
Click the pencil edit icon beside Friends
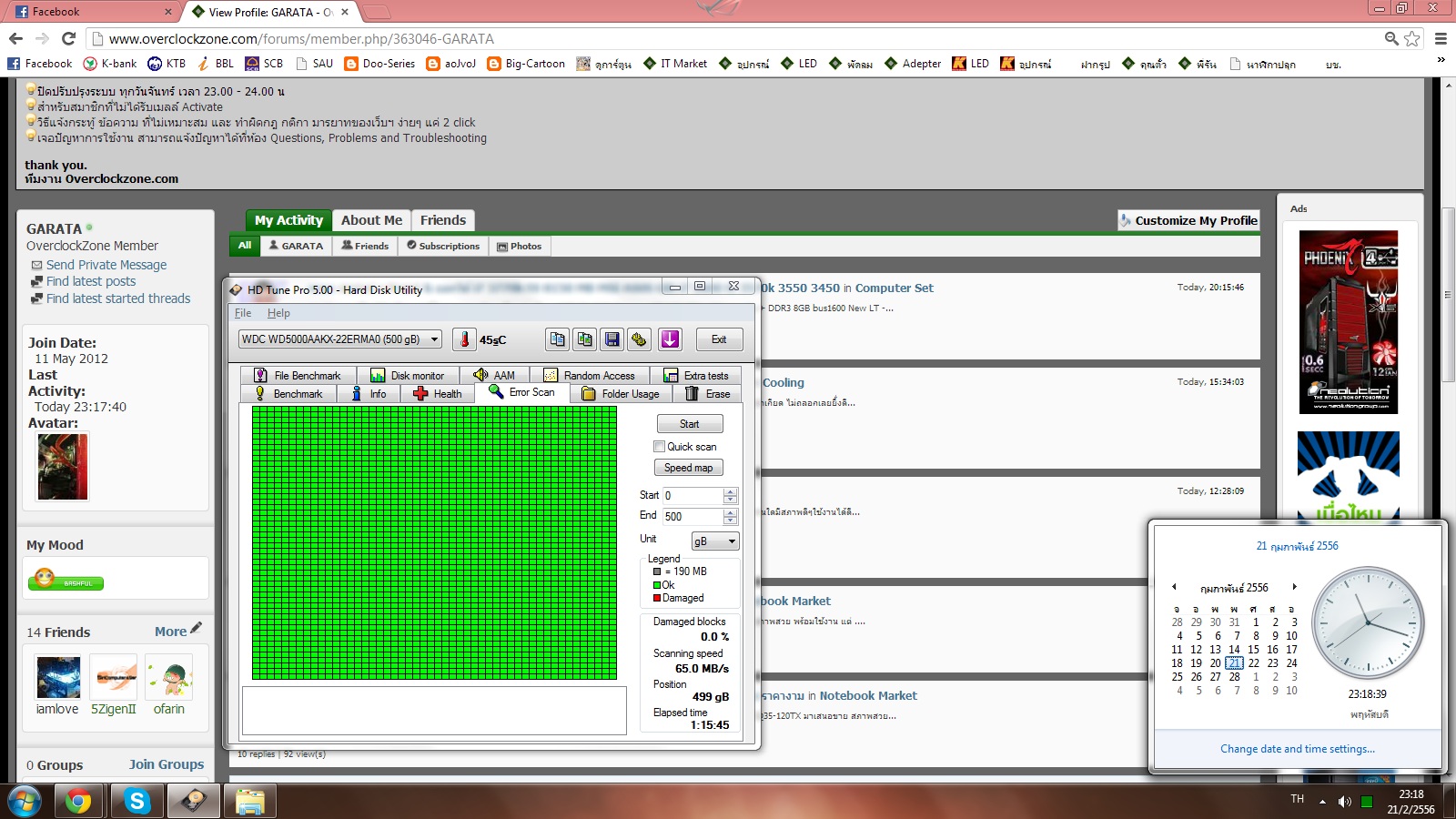(197, 628)
